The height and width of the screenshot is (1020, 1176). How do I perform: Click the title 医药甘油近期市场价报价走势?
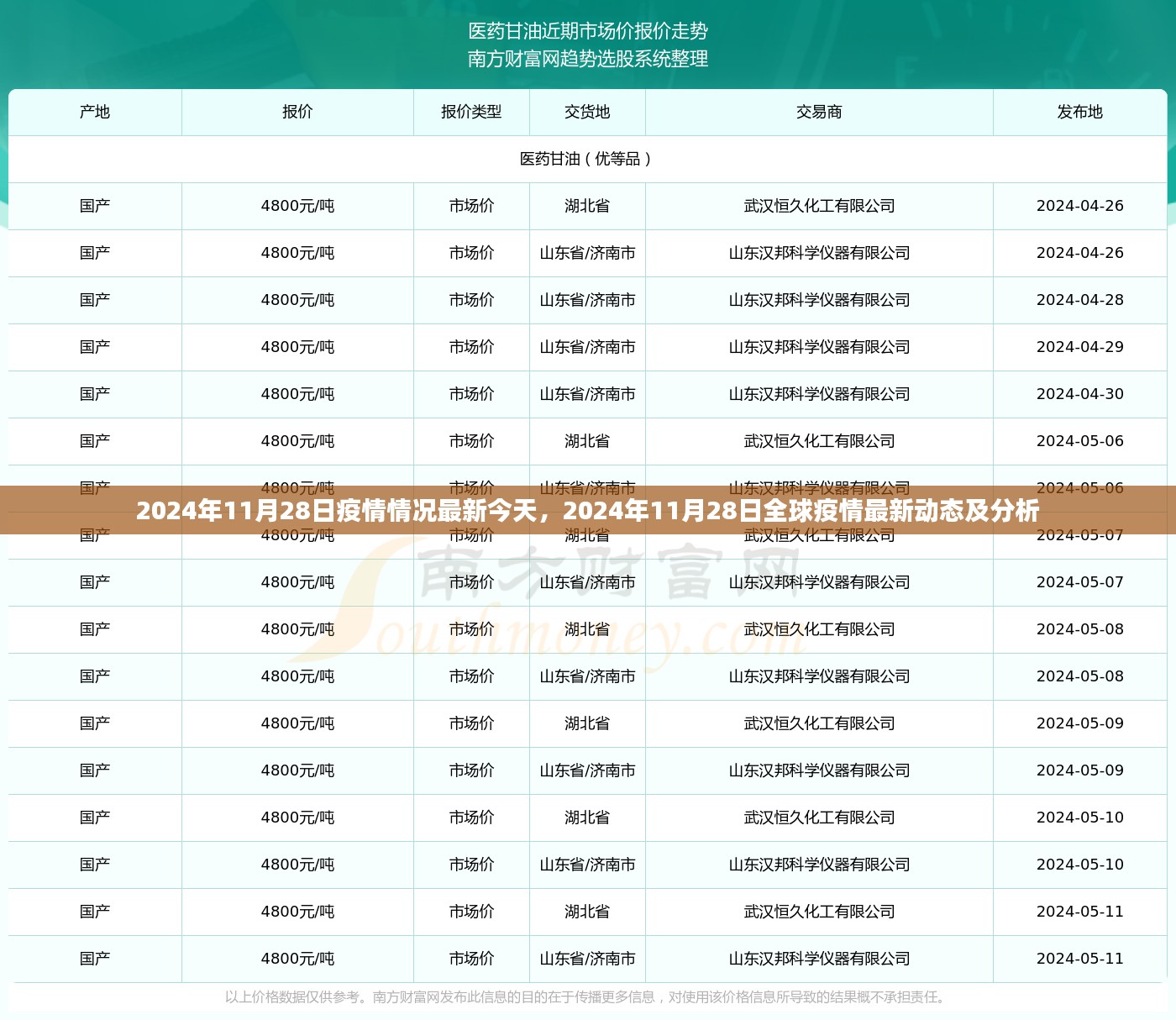(x=588, y=31)
